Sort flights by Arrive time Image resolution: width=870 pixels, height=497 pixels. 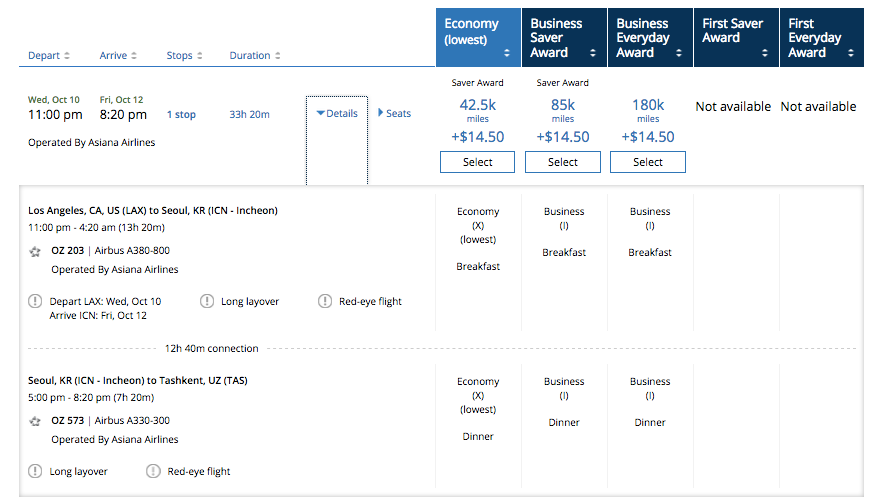pyautogui.click(x=118, y=56)
